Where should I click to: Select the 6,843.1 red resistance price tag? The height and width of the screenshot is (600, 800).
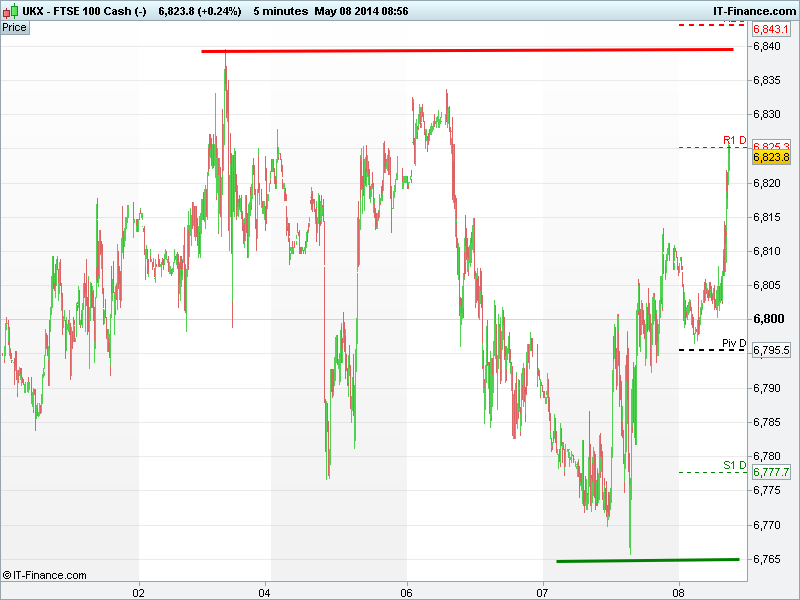[x=771, y=30]
